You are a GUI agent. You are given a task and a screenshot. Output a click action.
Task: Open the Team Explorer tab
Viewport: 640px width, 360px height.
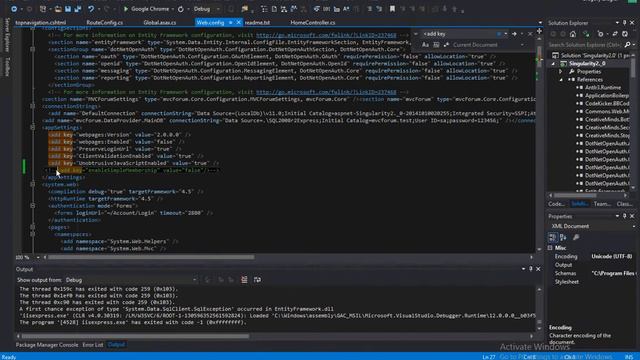coord(602,204)
